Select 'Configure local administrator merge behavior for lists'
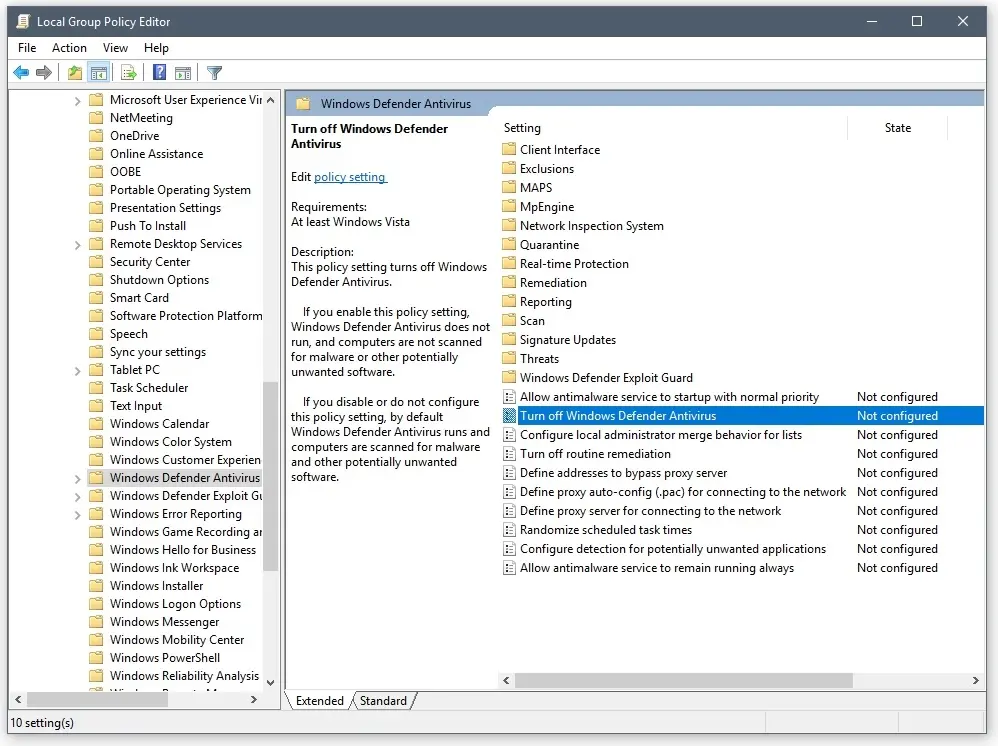The height and width of the screenshot is (746, 998). (661, 435)
